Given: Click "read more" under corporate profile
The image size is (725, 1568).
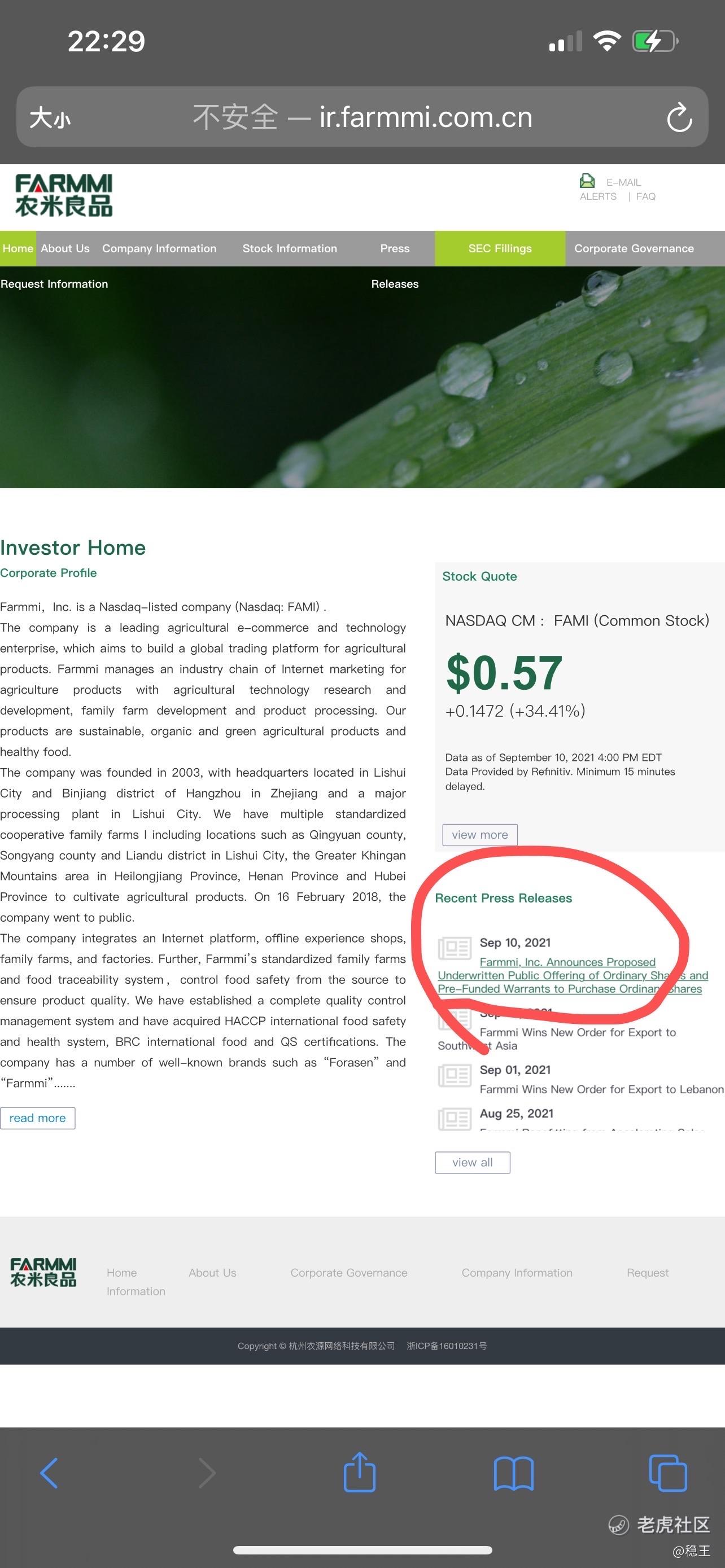Looking at the screenshot, I should [x=38, y=1118].
